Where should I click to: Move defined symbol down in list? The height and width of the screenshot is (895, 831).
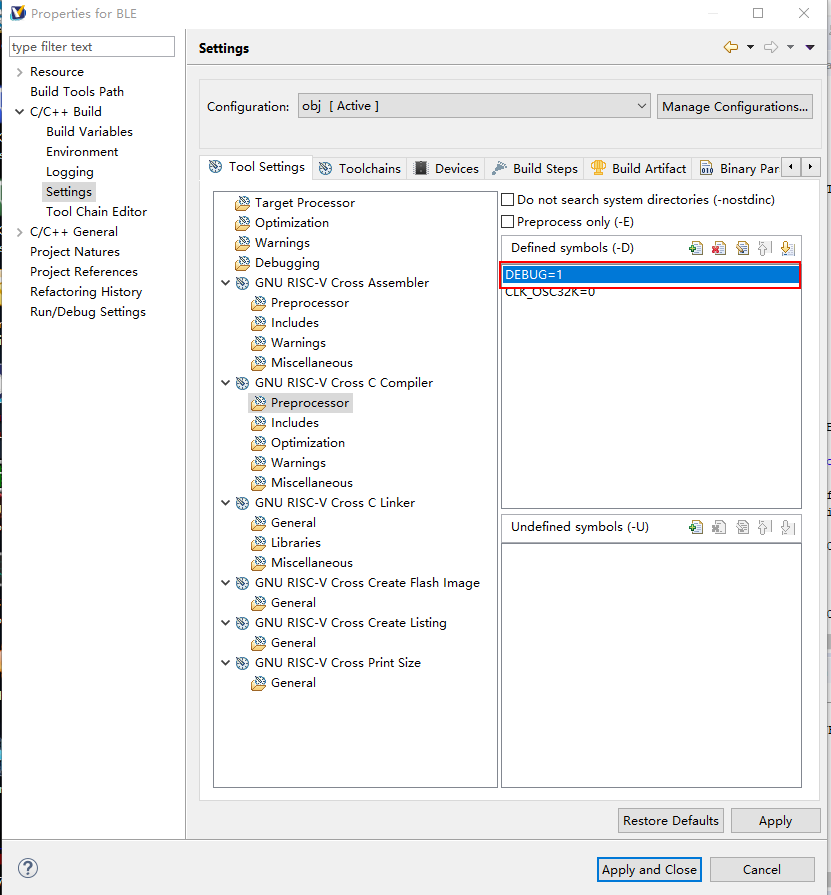tap(787, 248)
